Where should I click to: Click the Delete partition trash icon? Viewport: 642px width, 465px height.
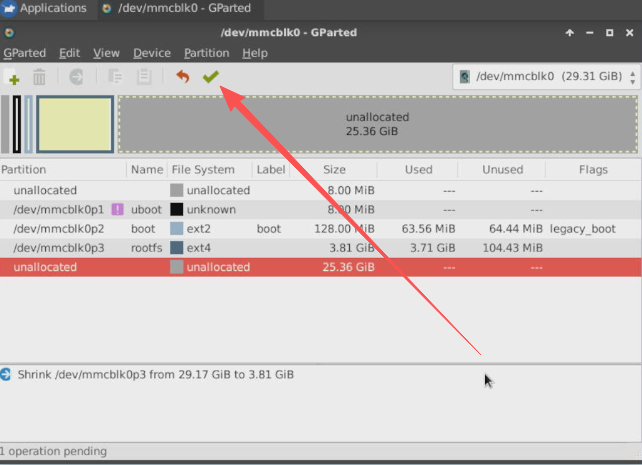(x=39, y=77)
